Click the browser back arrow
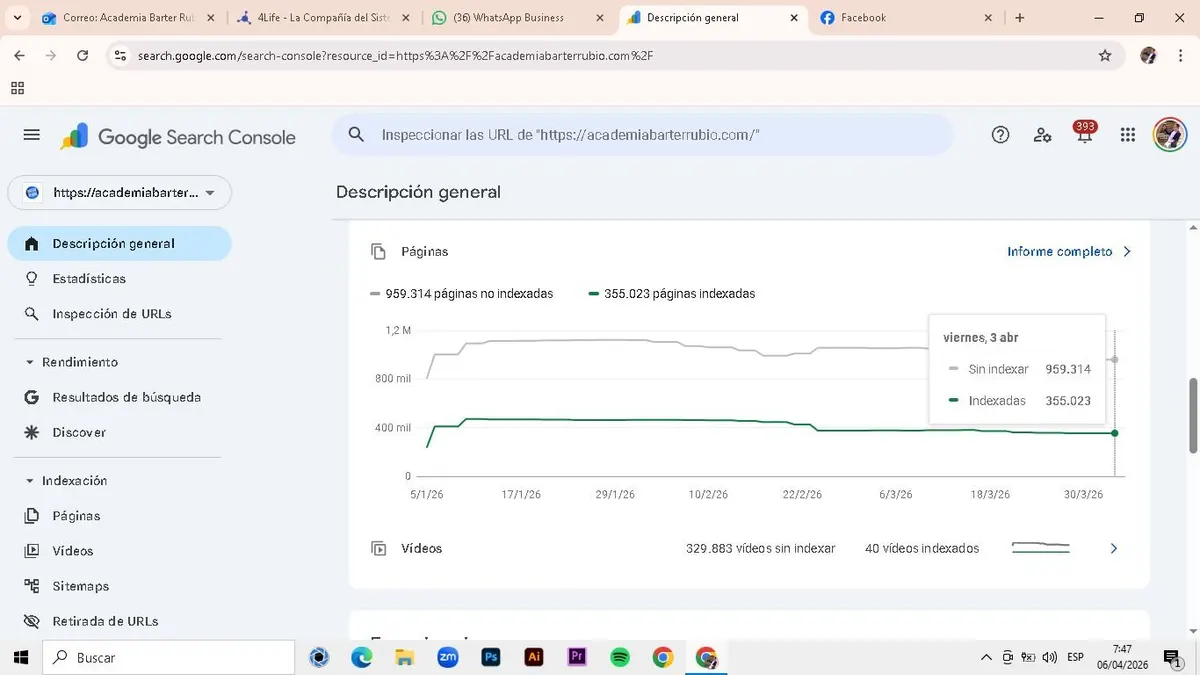The image size is (1200, 675). (x=20, y=56)
